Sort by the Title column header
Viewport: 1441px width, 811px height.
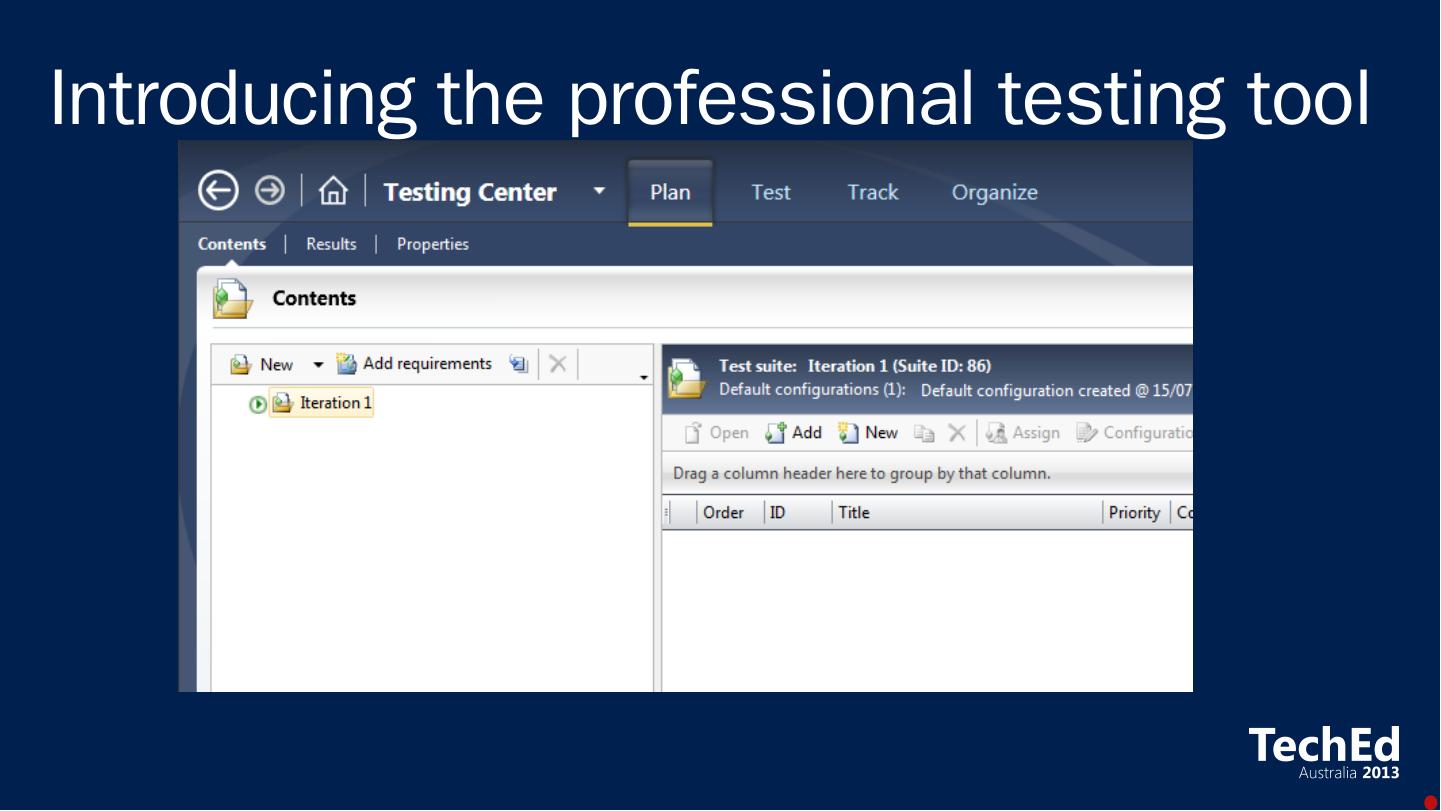click(x=965, y=513)
